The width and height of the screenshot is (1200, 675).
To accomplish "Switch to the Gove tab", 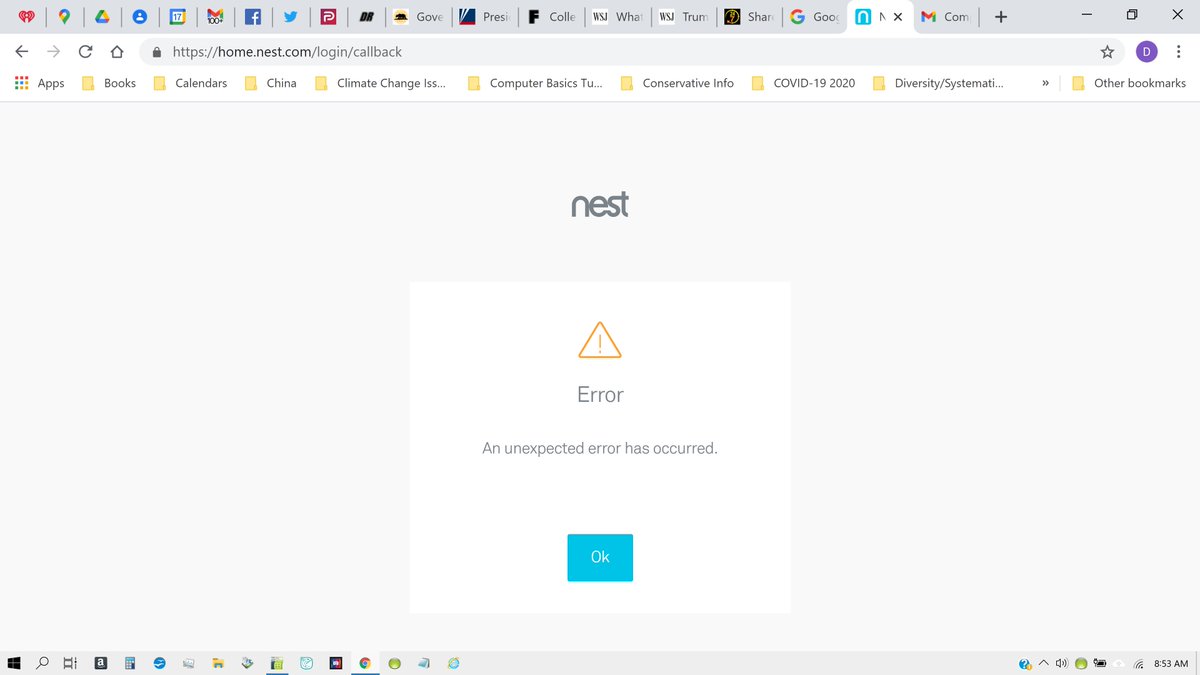I will click(418, 17).
